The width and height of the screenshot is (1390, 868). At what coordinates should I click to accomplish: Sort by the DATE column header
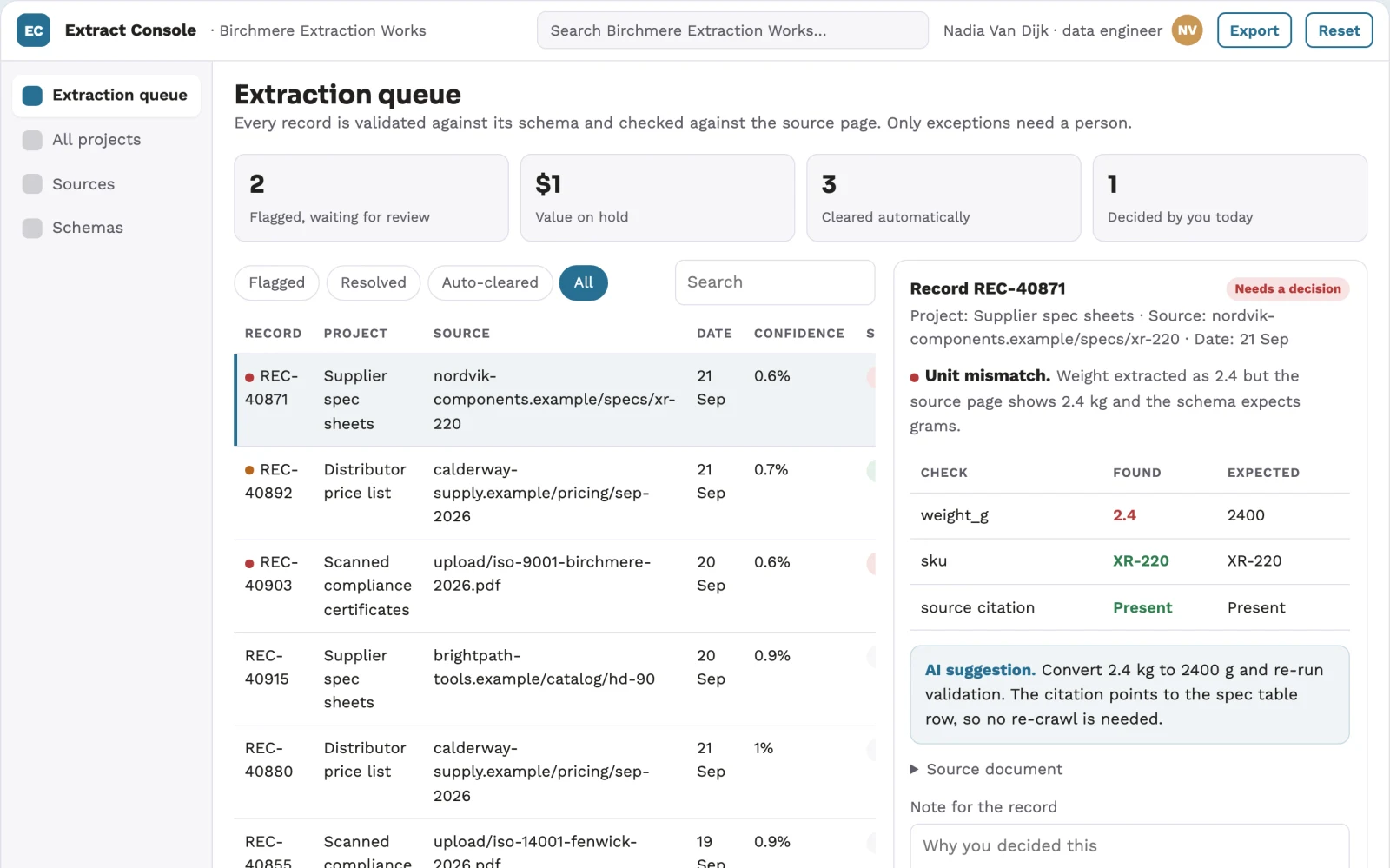[x=714, y=334]
